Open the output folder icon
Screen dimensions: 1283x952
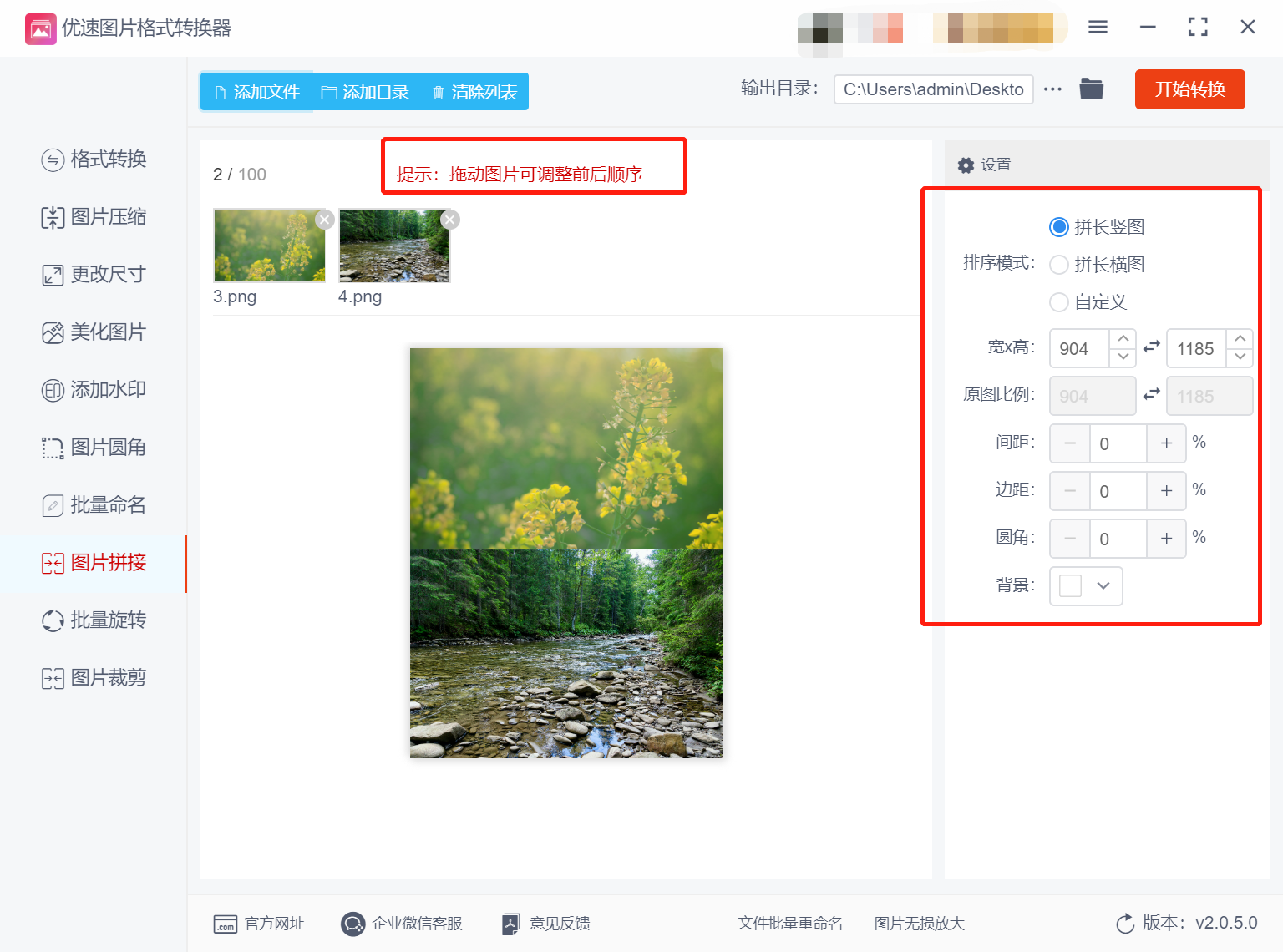[1091, 89]
